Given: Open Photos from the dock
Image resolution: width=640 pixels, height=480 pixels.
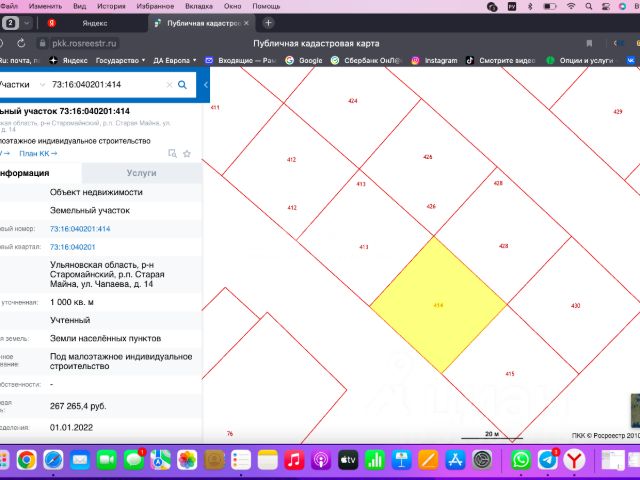Looking at the screenshot, I should (x=187, y=460).
